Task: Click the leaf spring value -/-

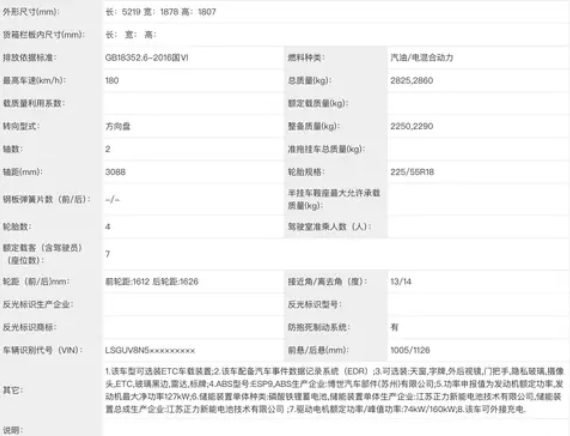Action: click(x=112, y=200)
